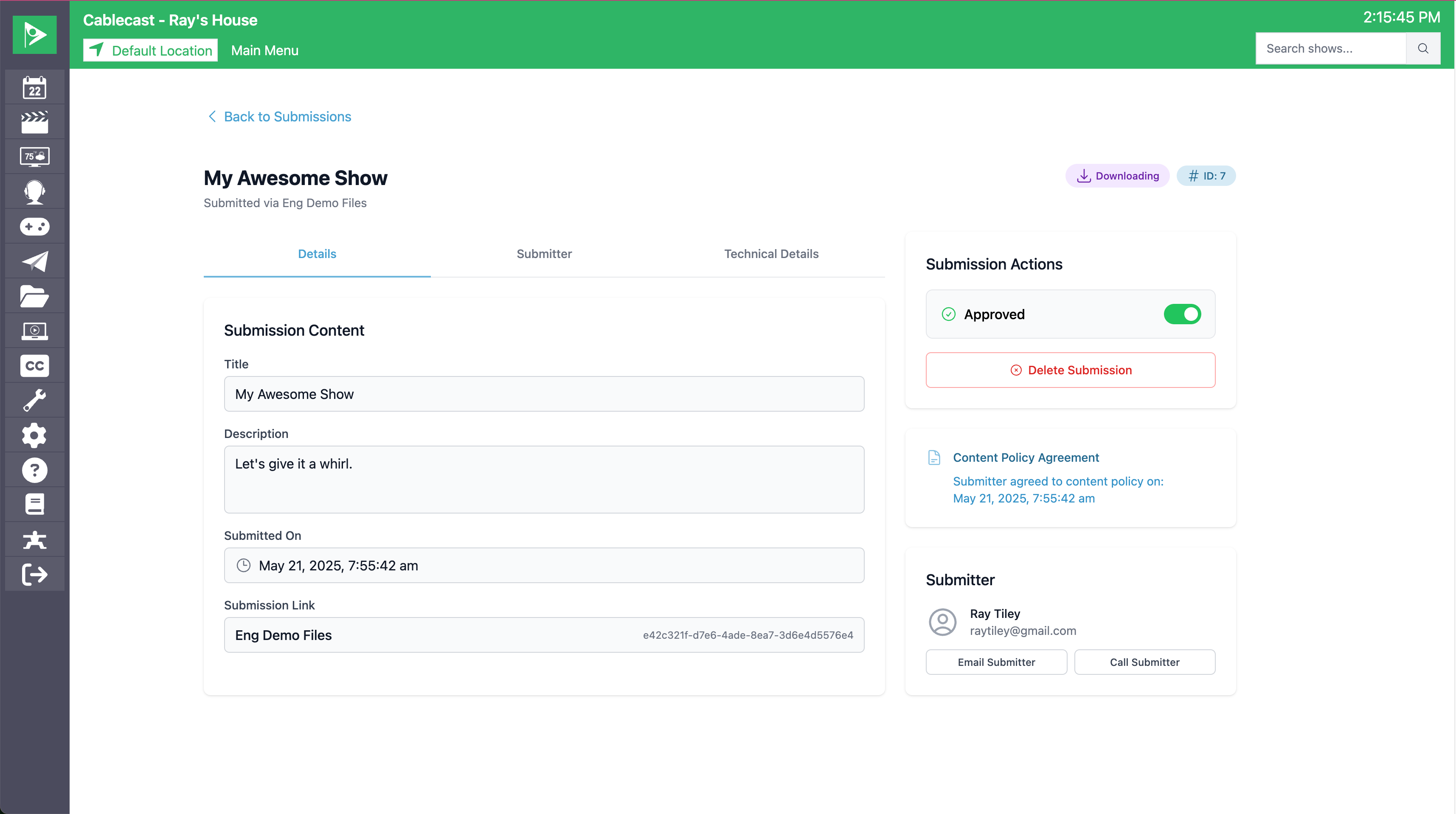Open settings gear in sidebar
The image size is (1456, 814).
34,435
